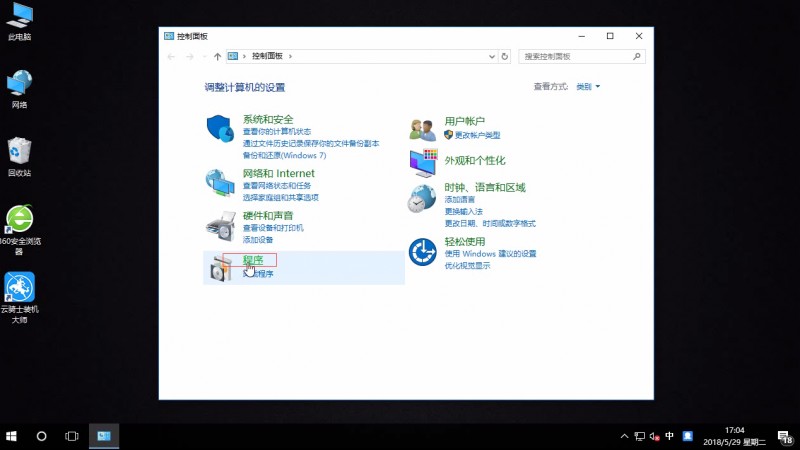Select the 360安全浏览器 desktop shortcut
Screen dimensions: 800x450
click(19, 230)
